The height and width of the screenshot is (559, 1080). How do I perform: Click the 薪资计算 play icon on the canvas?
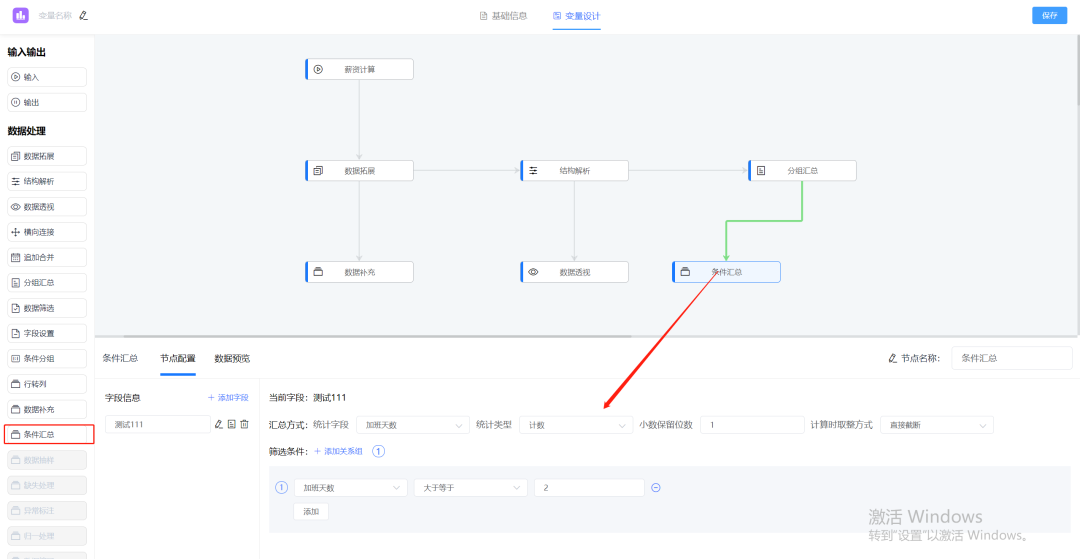[318, 69]
